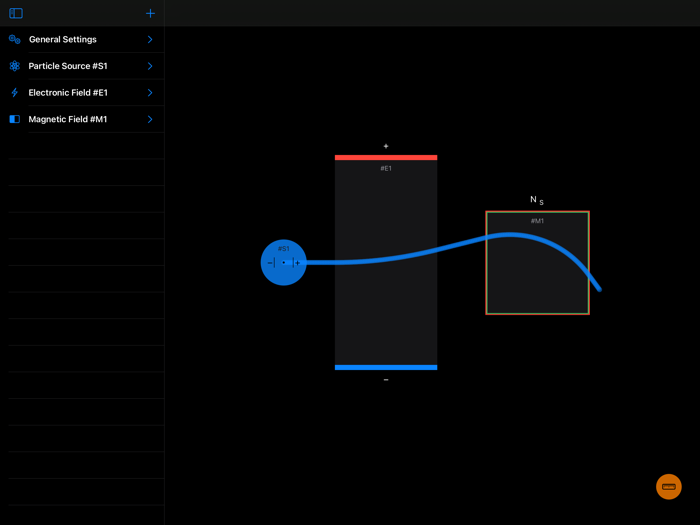
Task: Click the plus sign above #E1
Action: (386, 146)
